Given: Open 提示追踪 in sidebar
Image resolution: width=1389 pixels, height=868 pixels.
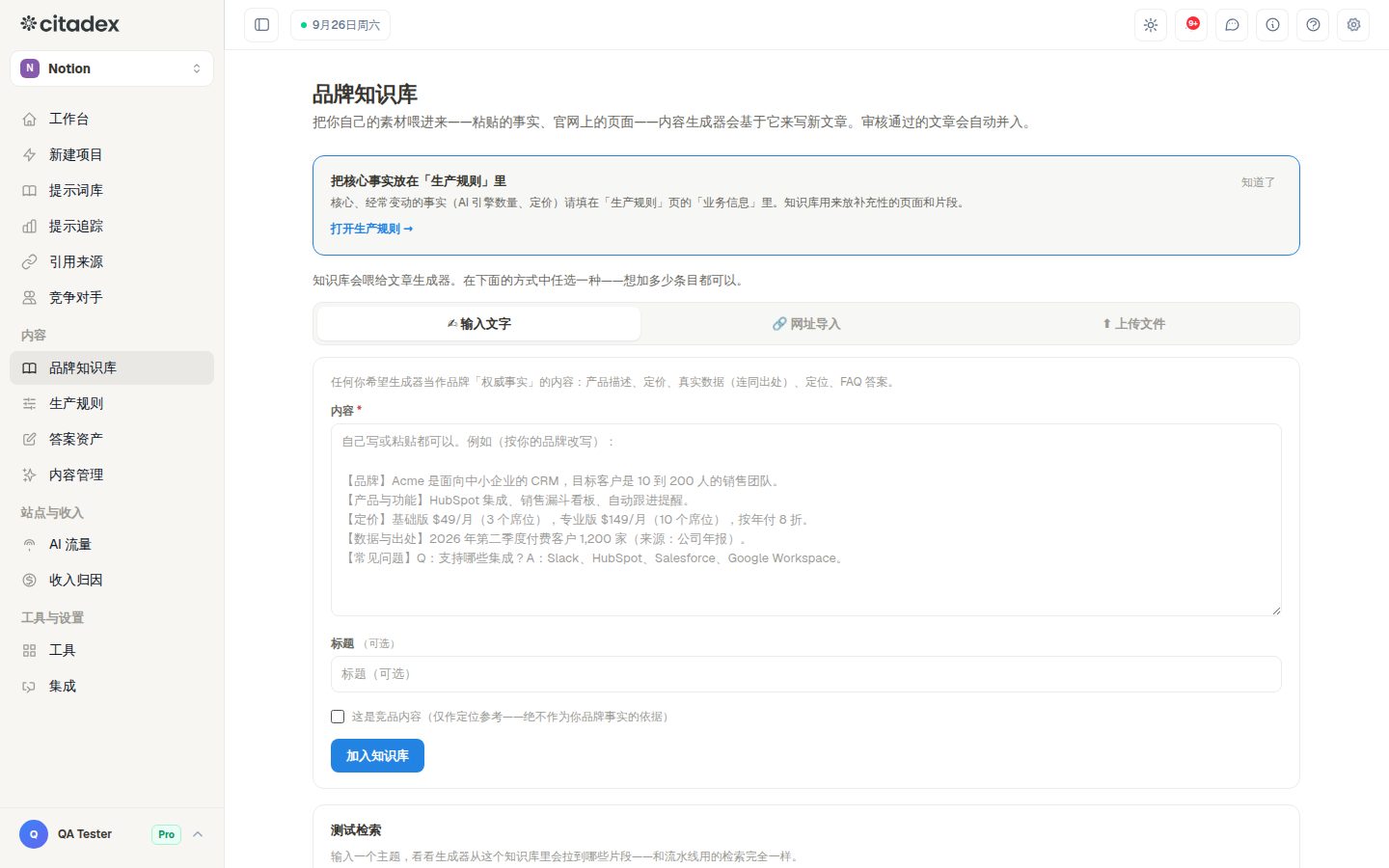Looking at the screenshot, I should click(x=112, y=226).
